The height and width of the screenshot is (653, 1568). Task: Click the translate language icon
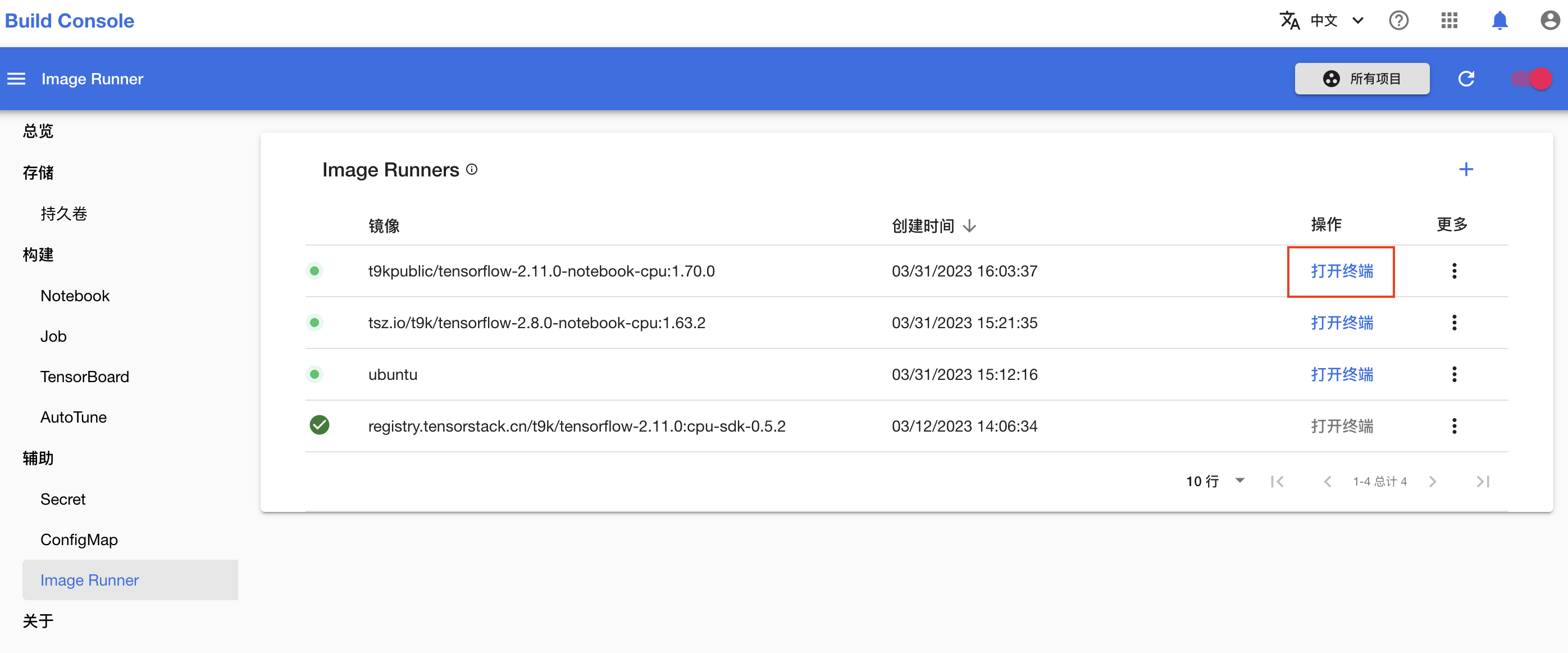coord(1290,20)
